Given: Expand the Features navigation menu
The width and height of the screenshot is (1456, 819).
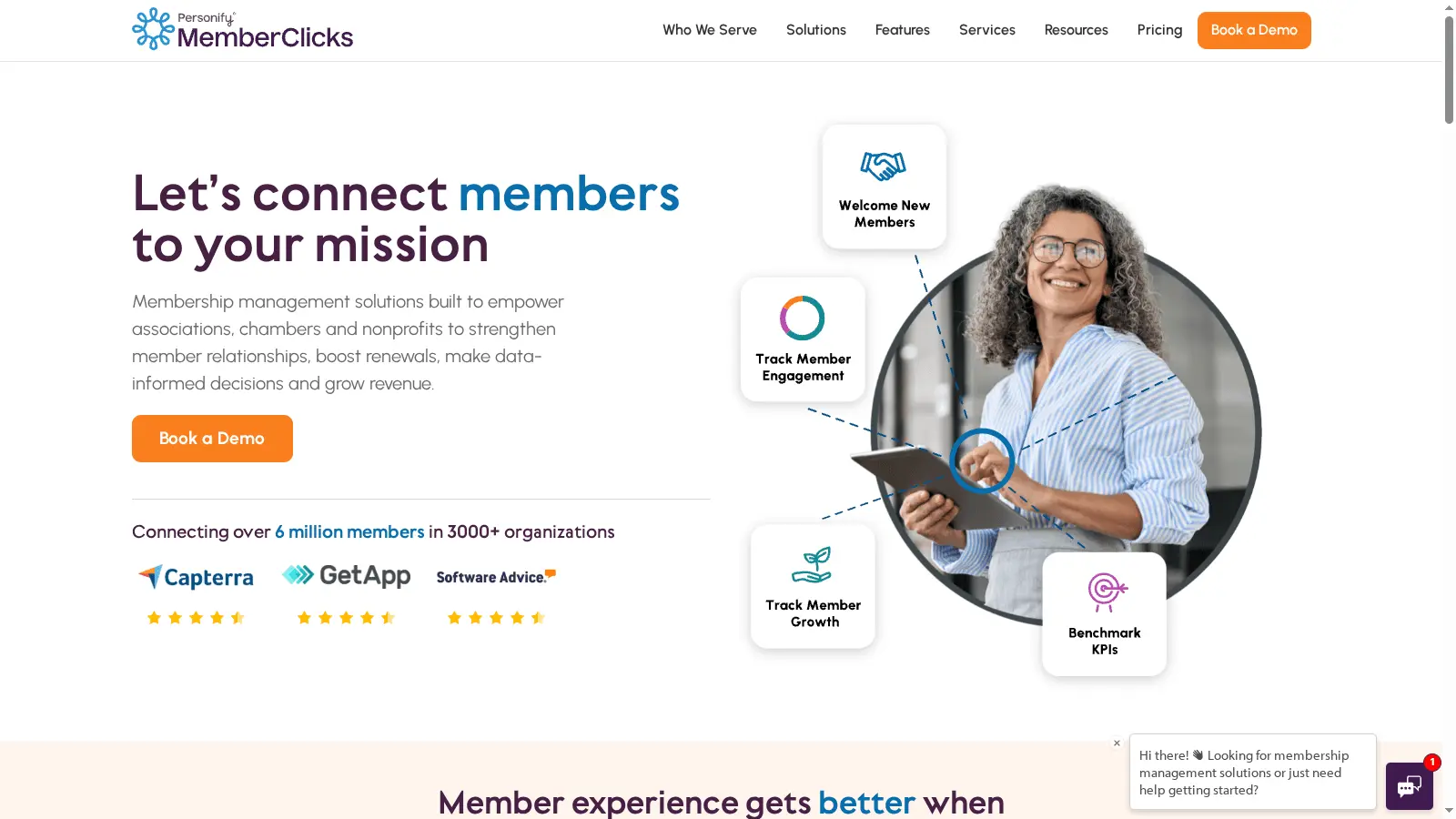Looking at the screenshot, I should (902, 30).
